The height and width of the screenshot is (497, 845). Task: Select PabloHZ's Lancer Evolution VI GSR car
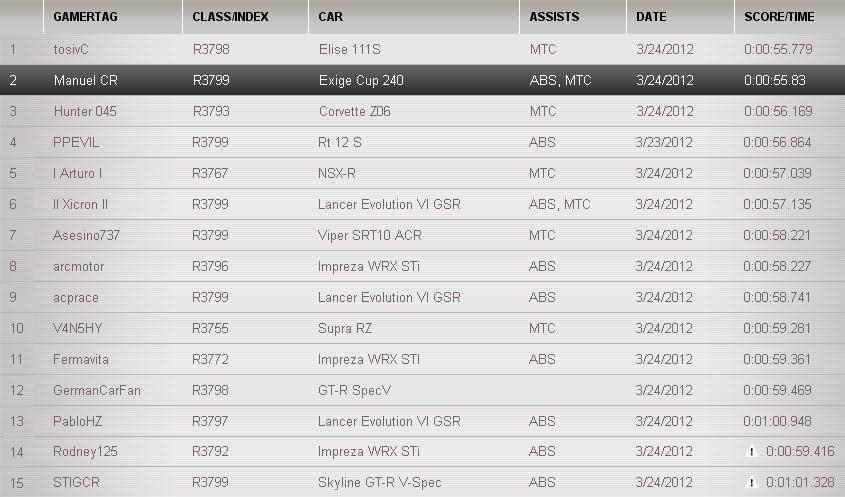pyautogui.click(x=389, y=421)
